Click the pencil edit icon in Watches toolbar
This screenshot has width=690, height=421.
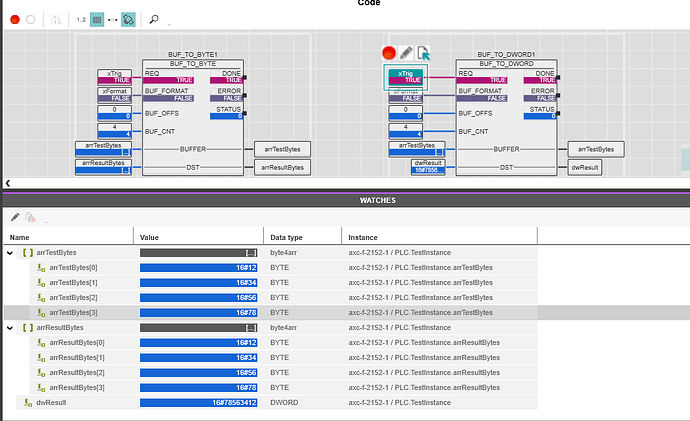click(14, 216)
